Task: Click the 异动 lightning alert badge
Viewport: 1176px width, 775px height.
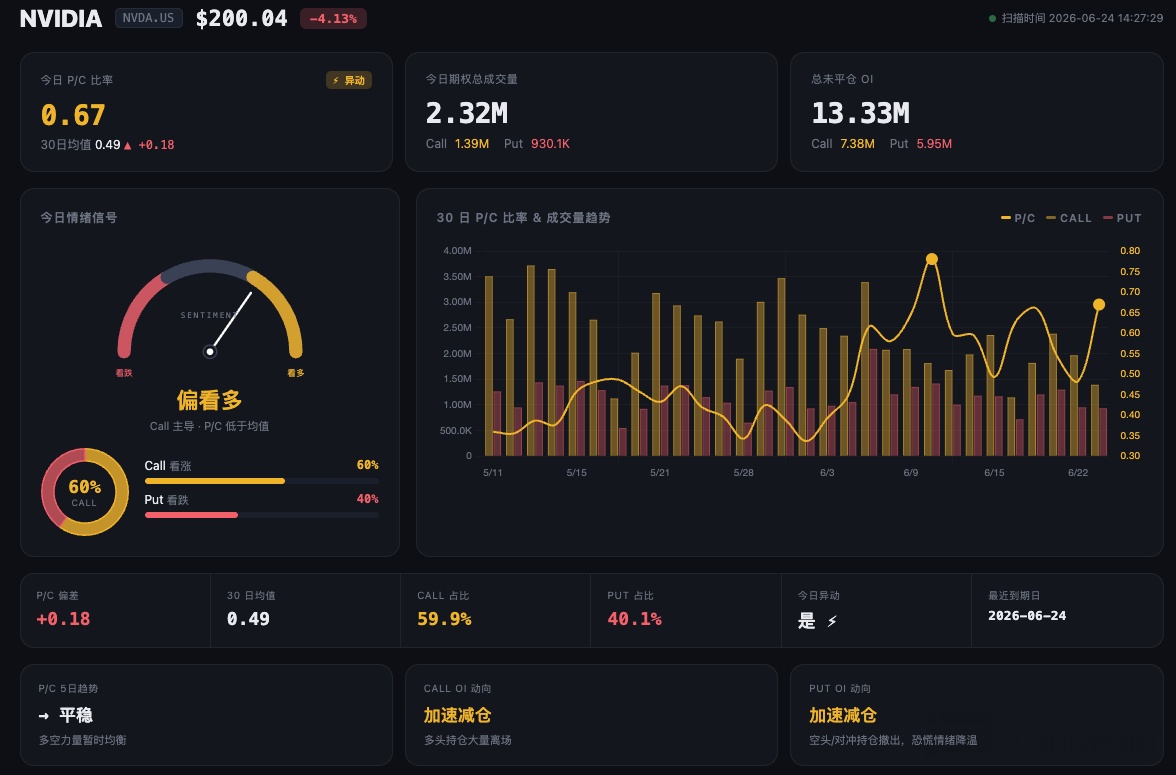Action: pyautogui.click(x=349, y=80)
